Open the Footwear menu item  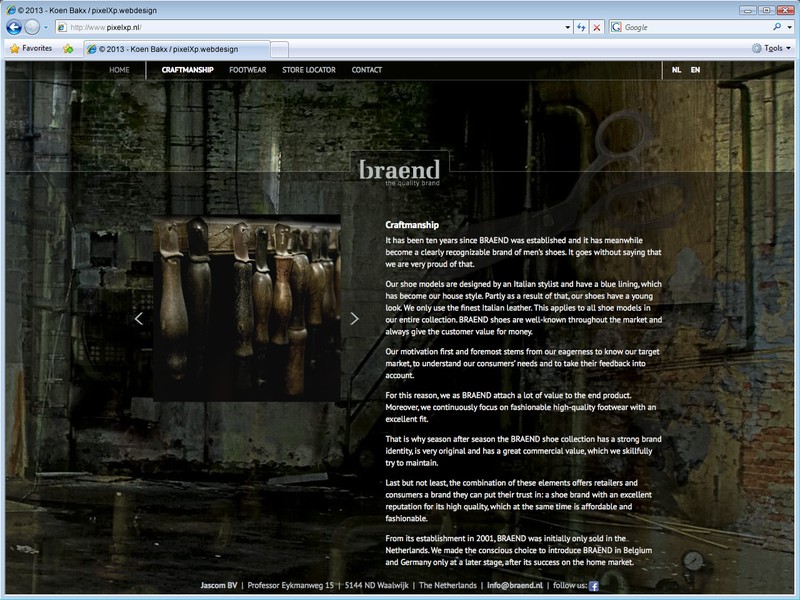pyautogui.click(x=247, y=70)
